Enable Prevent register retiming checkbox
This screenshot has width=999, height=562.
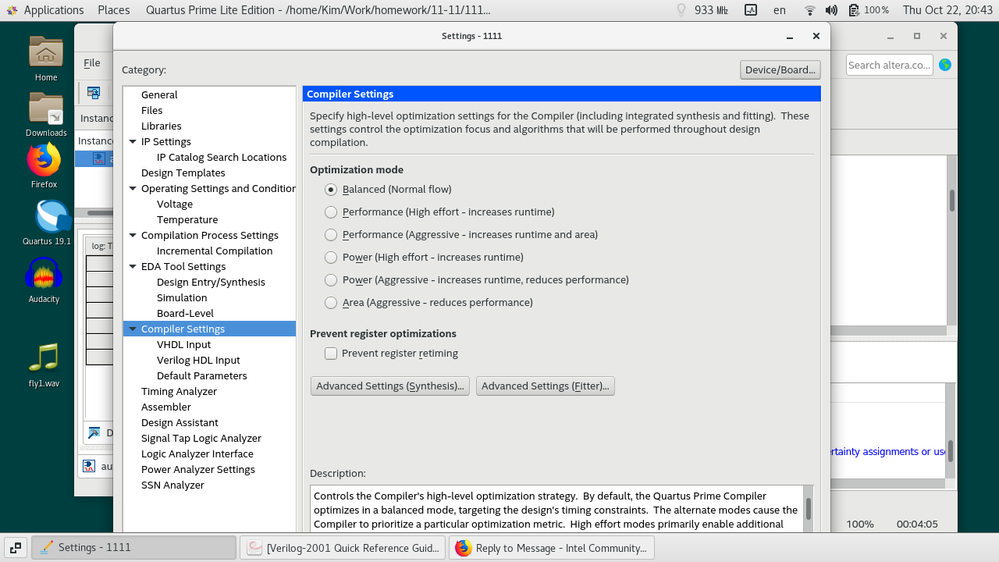click(331, 353)
